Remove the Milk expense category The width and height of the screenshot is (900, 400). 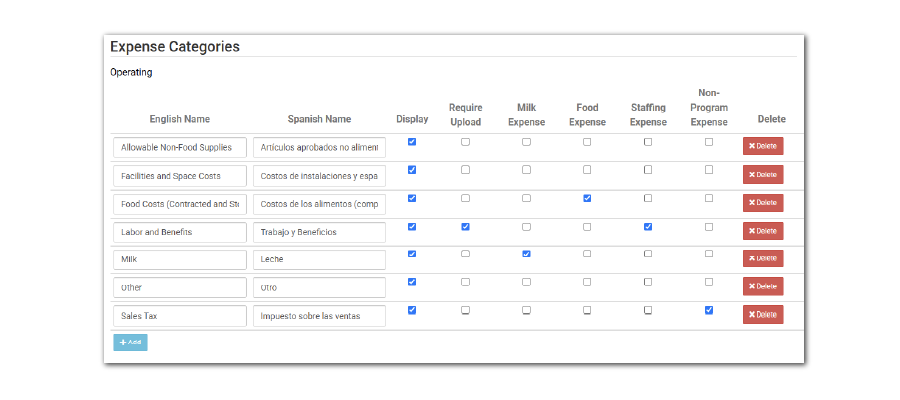763,258
